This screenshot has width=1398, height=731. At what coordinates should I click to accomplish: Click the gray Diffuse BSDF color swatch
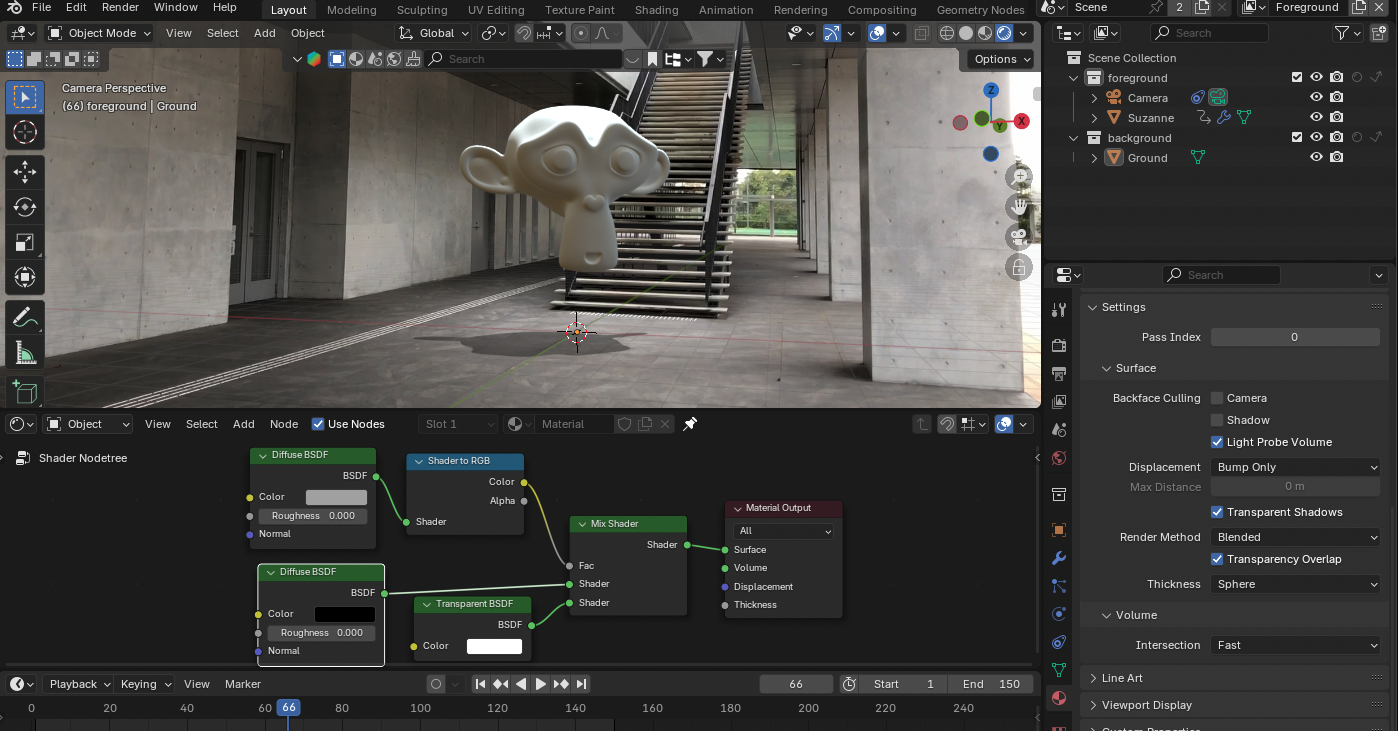point(336,497)
